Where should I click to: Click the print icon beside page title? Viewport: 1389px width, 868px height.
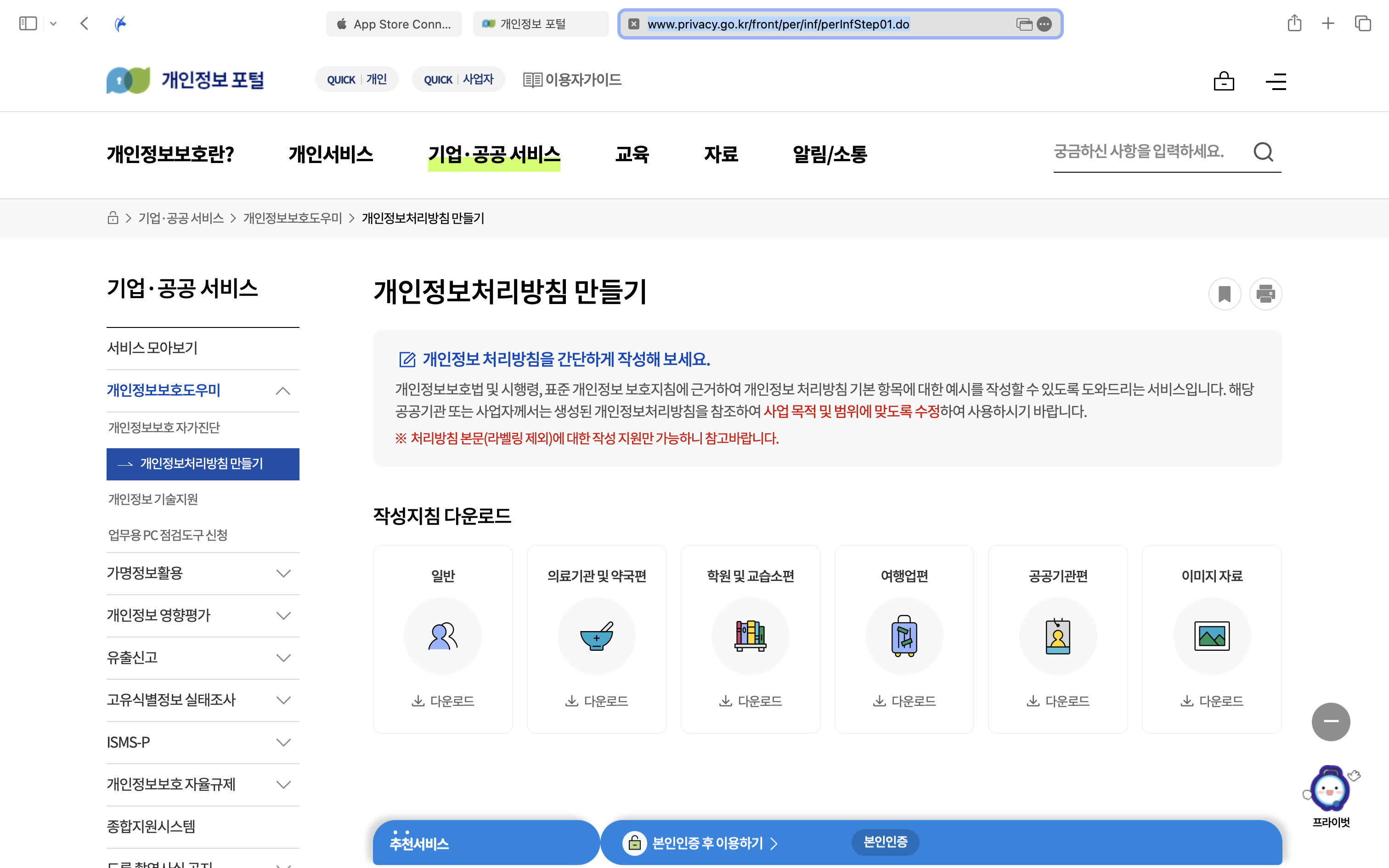click(1265, 294)
